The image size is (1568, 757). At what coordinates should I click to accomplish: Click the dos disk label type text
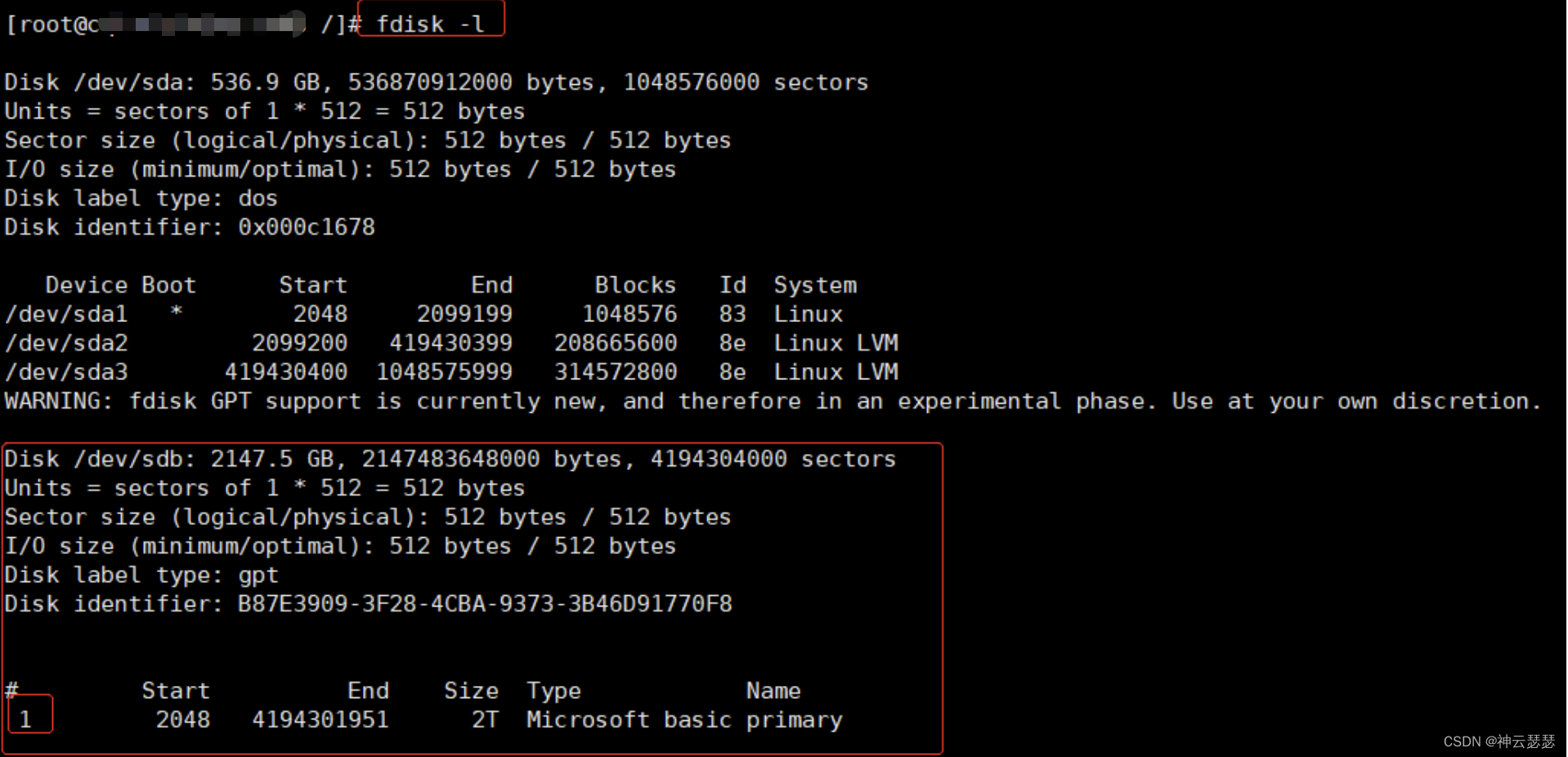coord(258,198)
